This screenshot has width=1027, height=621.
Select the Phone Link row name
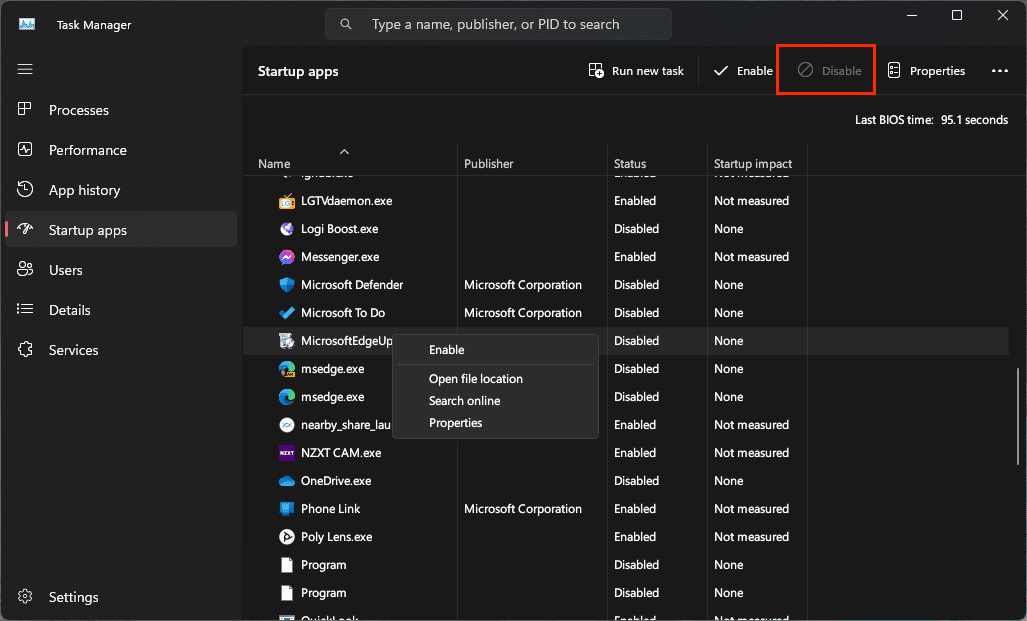(x=330, y=509)
